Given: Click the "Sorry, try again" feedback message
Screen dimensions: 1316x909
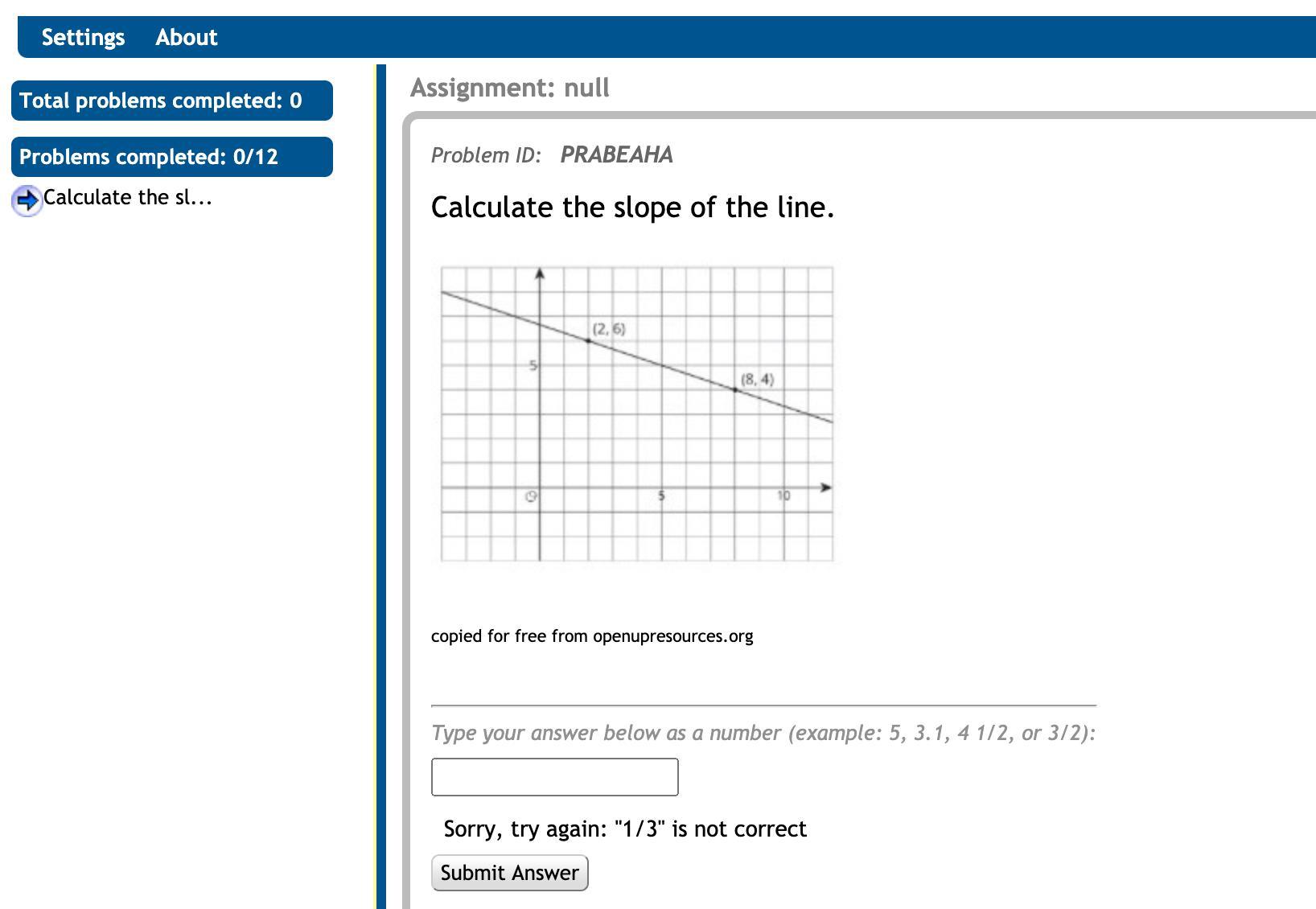Looking at the screenshot, I should click(625, 829).
